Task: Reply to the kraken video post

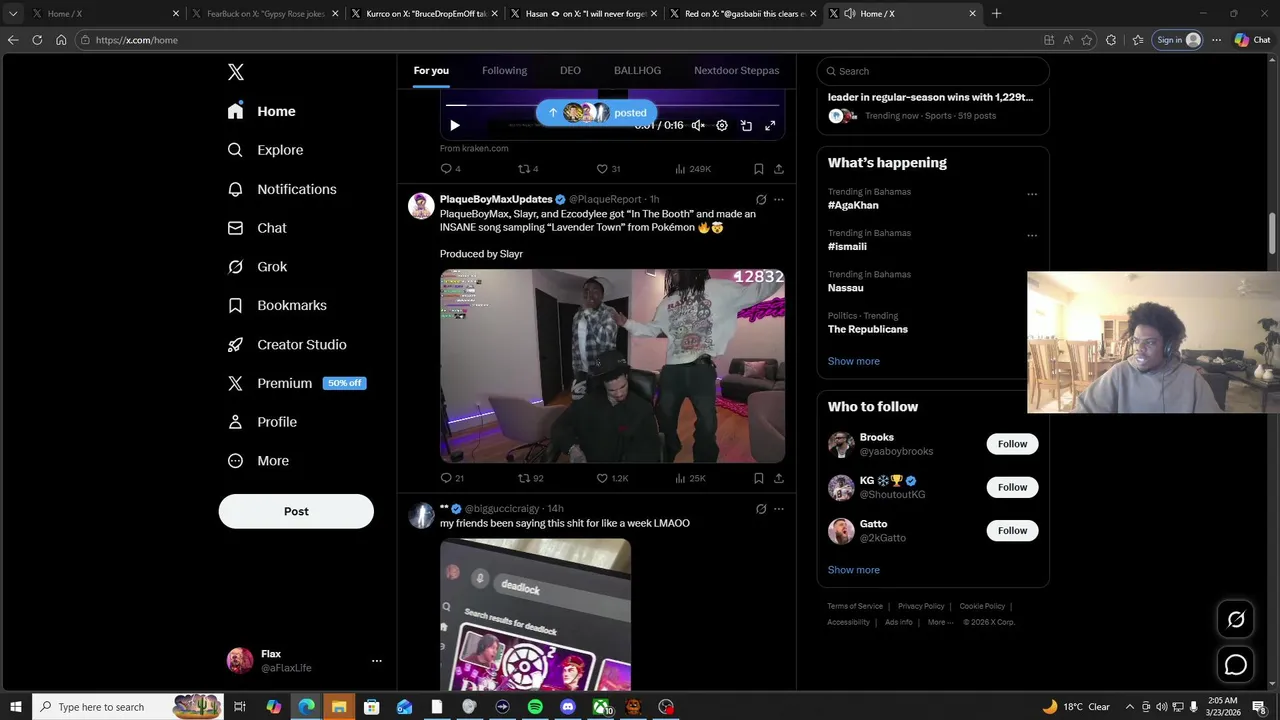Action: pos(450,169)
